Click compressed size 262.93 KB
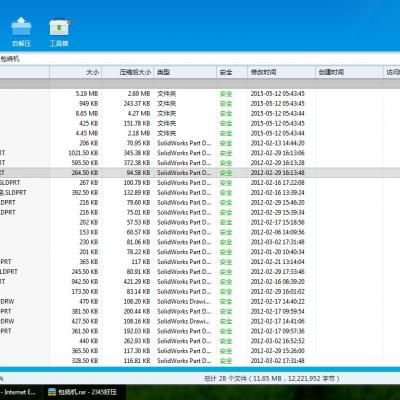 137,341
